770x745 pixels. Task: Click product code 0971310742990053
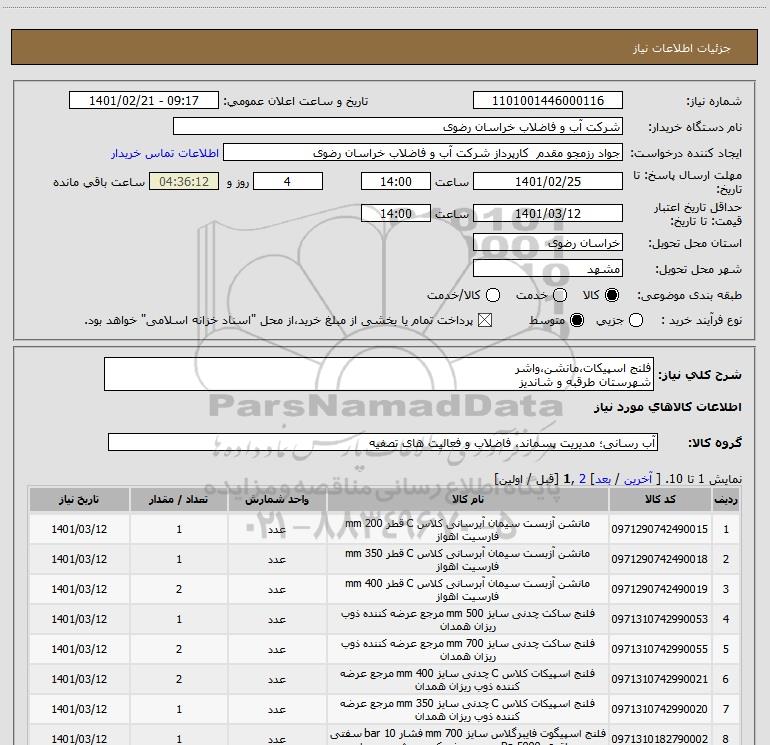660,619
